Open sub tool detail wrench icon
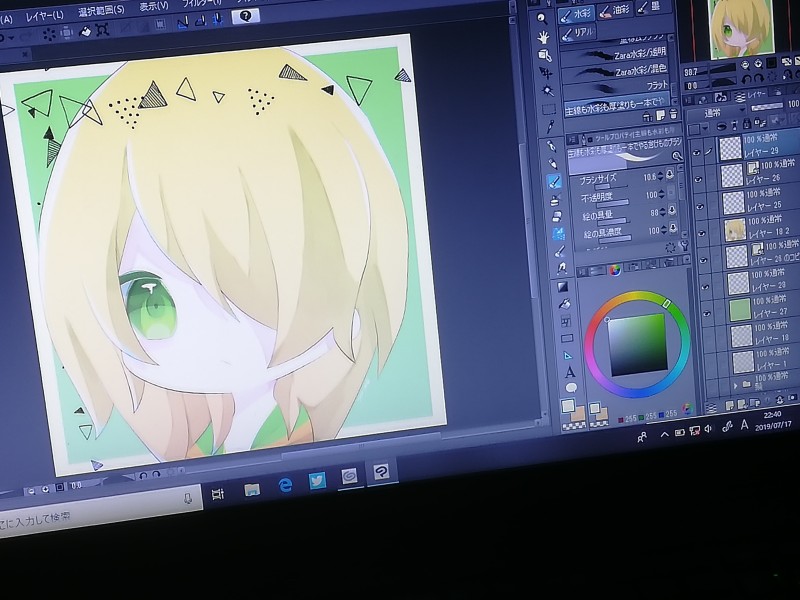Viewport: 800px width, 600px height. (684, 247)
